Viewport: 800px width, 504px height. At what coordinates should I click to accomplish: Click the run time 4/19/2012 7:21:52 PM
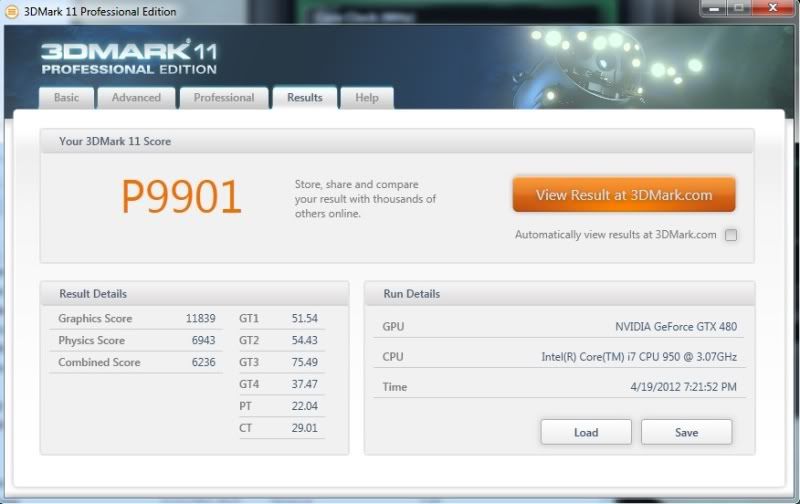[x=684, y=387]
